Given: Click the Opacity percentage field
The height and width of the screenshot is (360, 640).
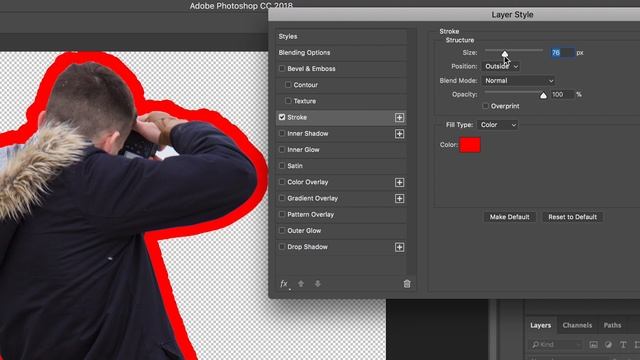Looking at the screenshot, I should click(x=562, y=95).
